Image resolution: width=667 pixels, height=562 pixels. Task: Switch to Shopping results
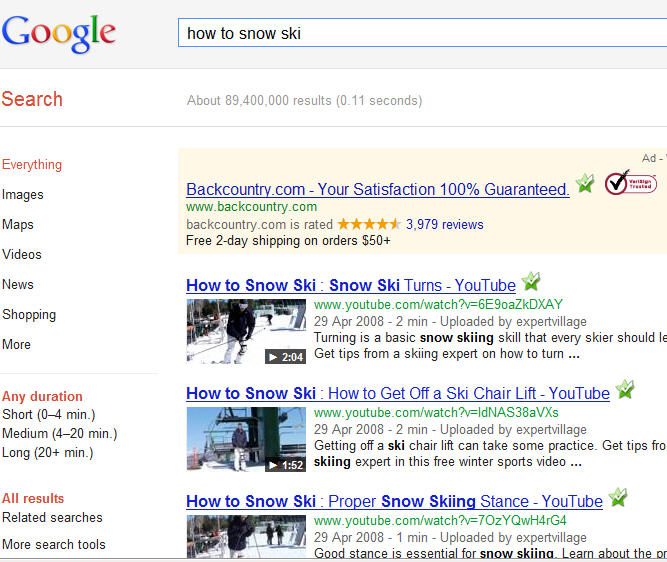click(x=29, y=314)
